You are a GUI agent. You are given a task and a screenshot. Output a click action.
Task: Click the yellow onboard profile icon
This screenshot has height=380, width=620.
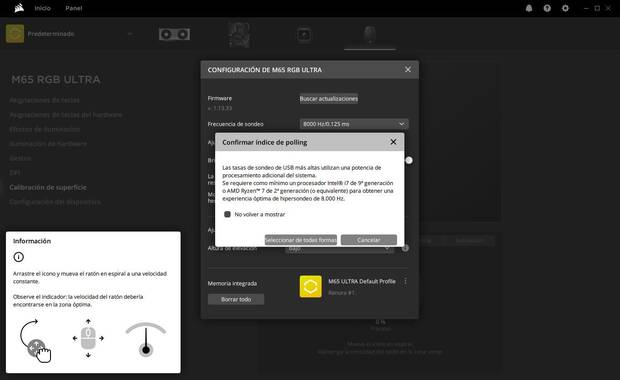[x=310, y=286]
